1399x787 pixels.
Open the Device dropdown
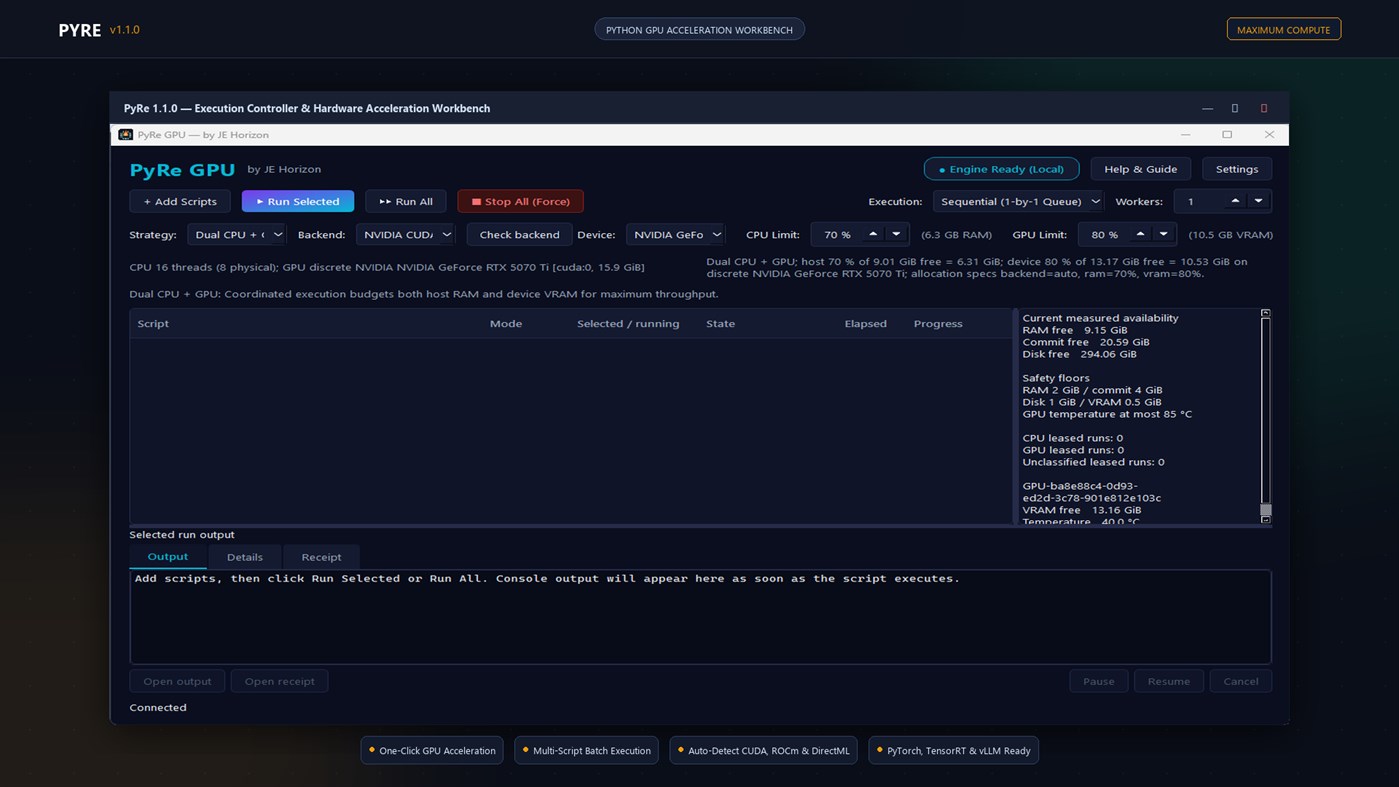[675, 234]
